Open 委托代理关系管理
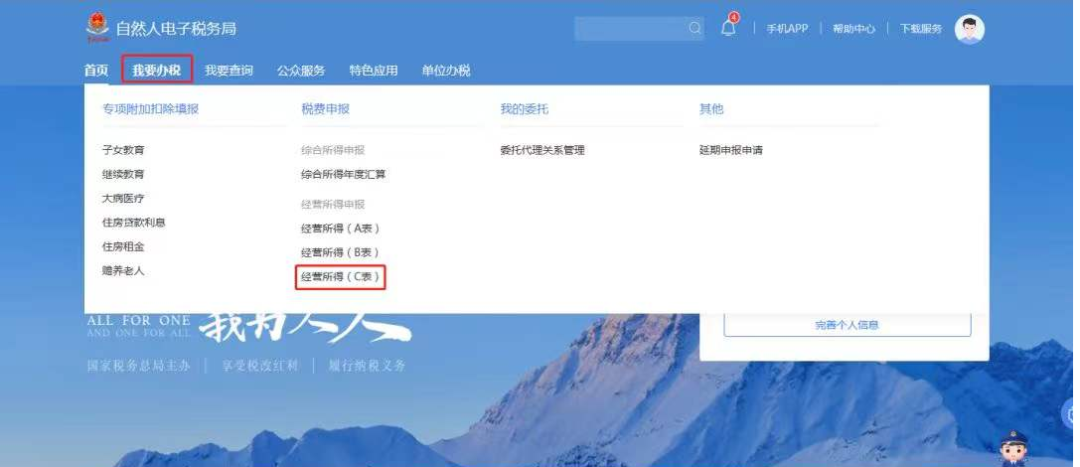 (542, 149)
